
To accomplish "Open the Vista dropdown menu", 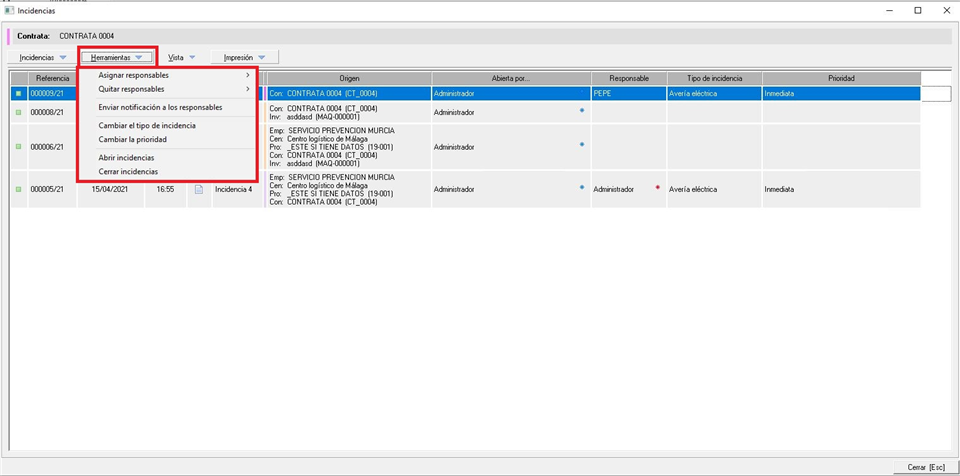I will pyautogui.click(x=181, y=58).
